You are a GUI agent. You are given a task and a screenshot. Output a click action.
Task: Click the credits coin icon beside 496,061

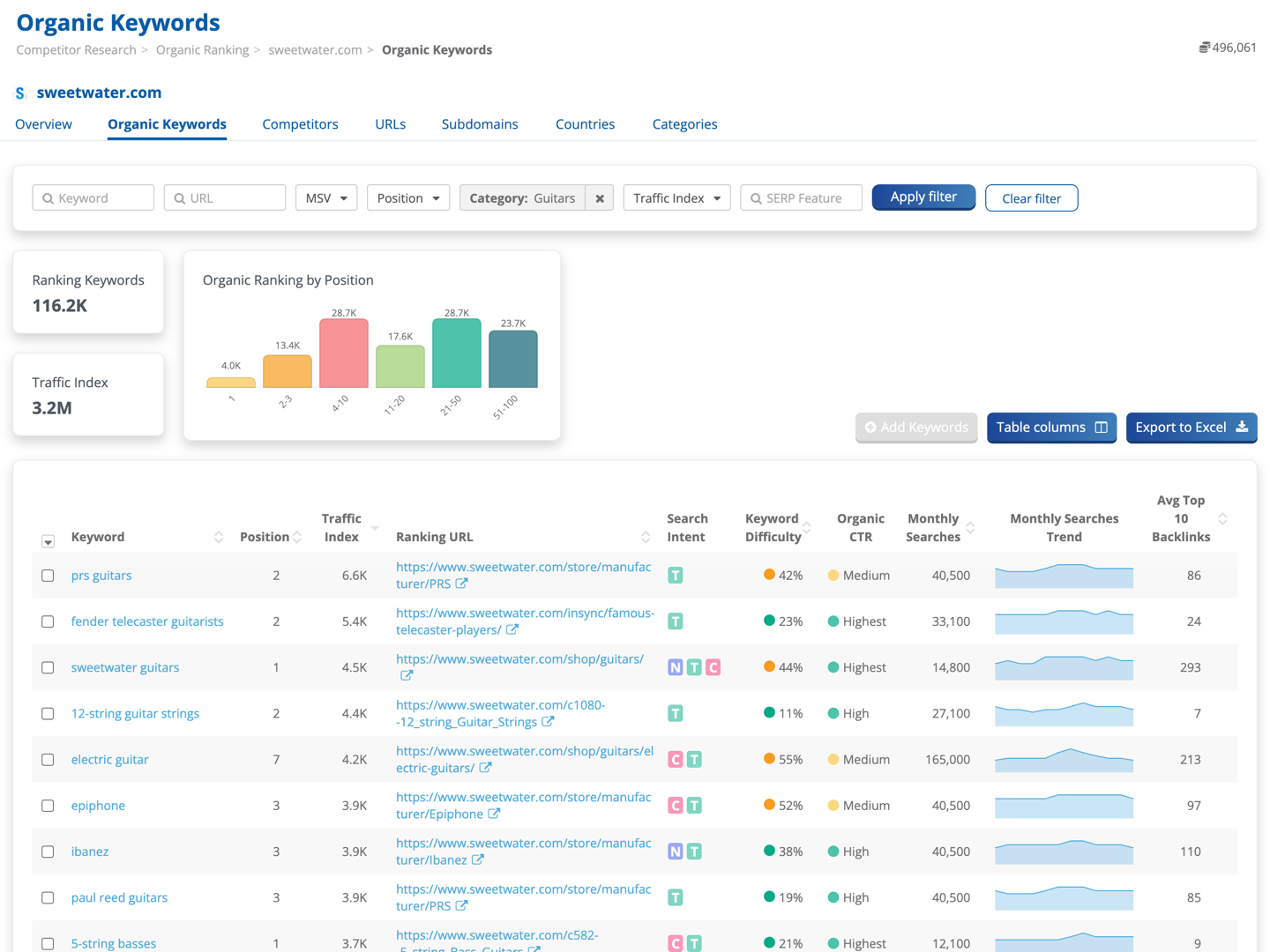(x=1204, y=48)
